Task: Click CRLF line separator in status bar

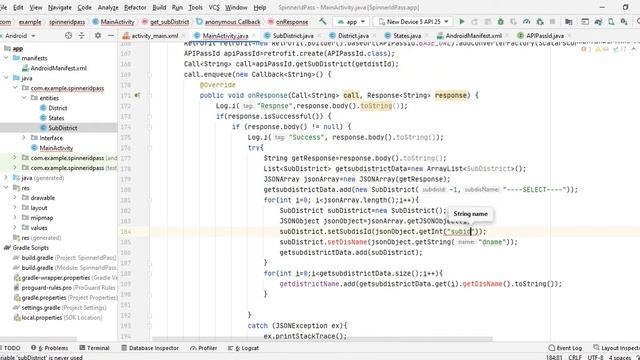Action: click(x=575, y=357)
